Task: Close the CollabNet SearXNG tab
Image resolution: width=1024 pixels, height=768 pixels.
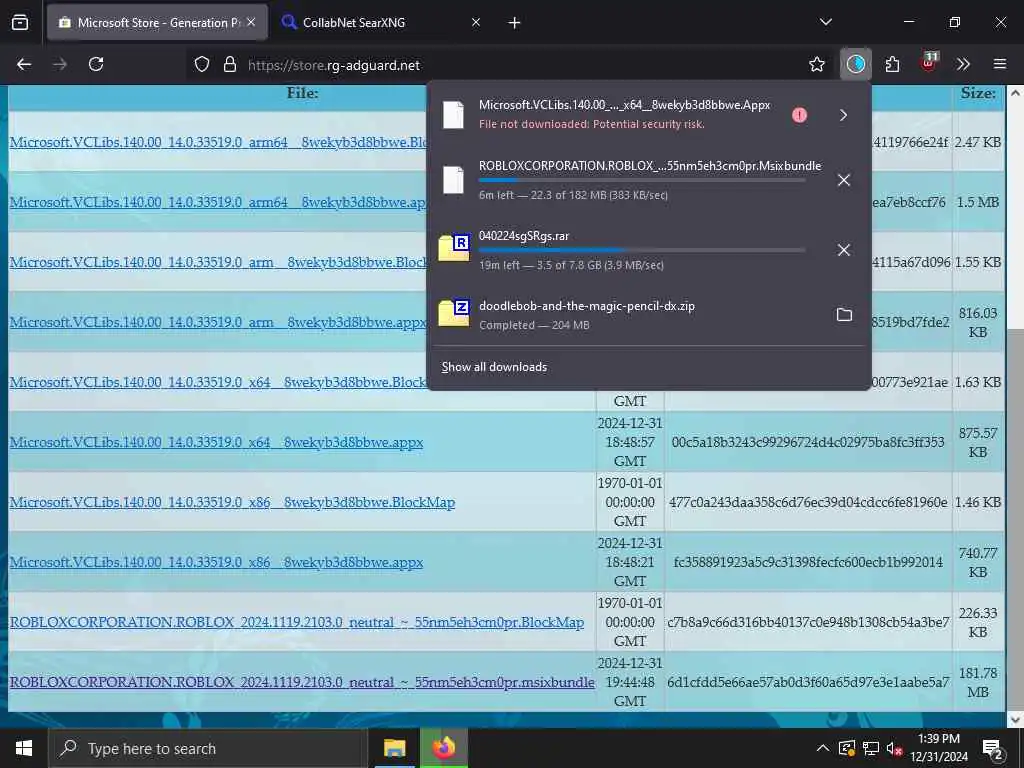Action: click(x=475, y=22)
